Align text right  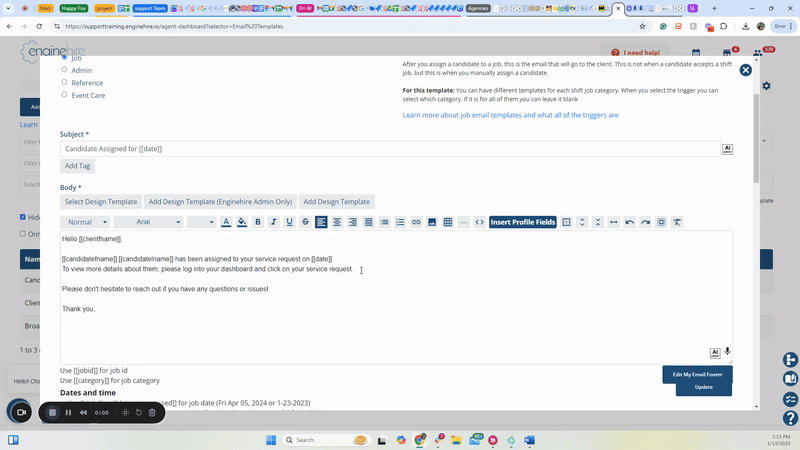pos(353,222)
